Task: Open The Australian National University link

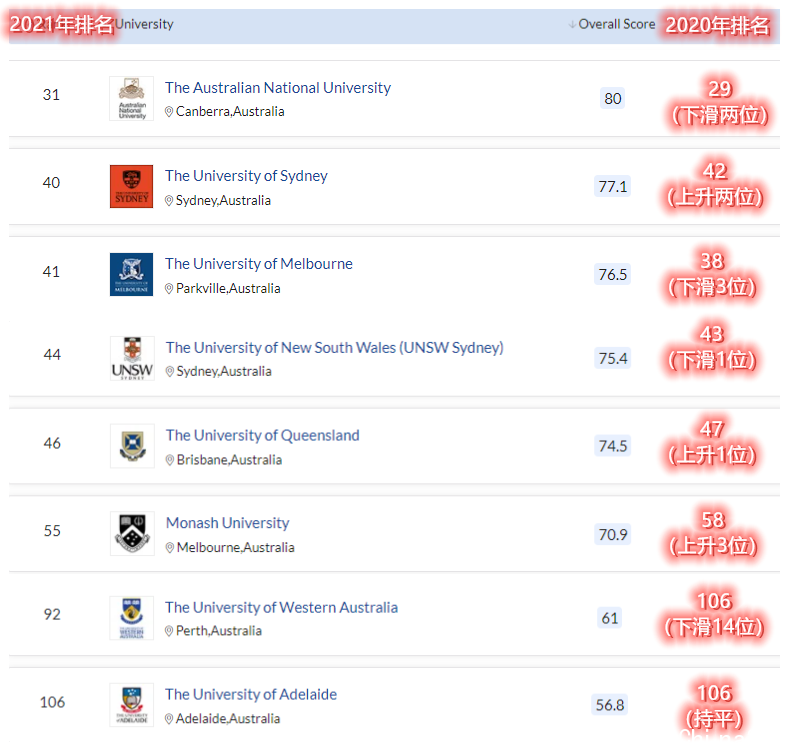Action: point(277,88)
